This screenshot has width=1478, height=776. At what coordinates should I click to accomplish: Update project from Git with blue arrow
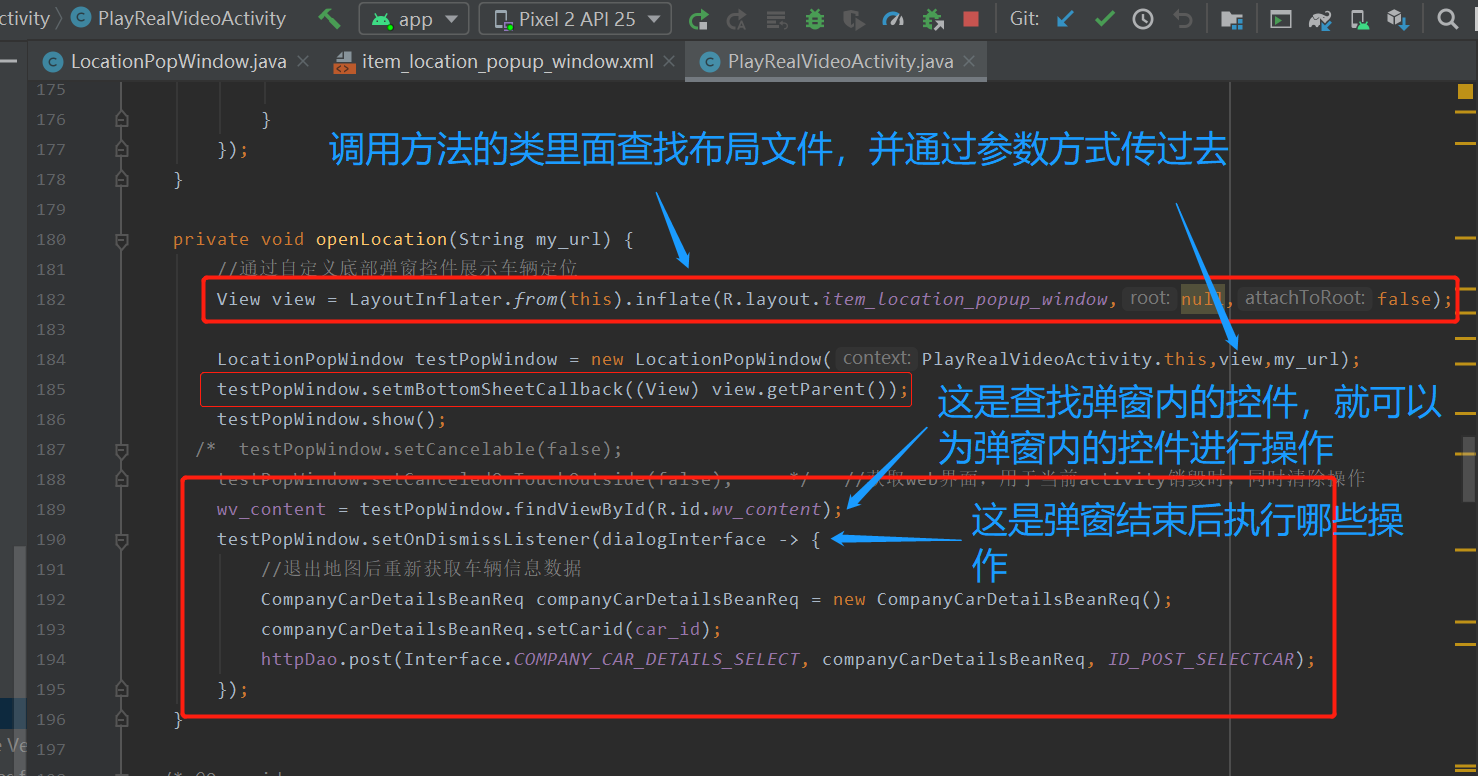[x=1064, y=18]
